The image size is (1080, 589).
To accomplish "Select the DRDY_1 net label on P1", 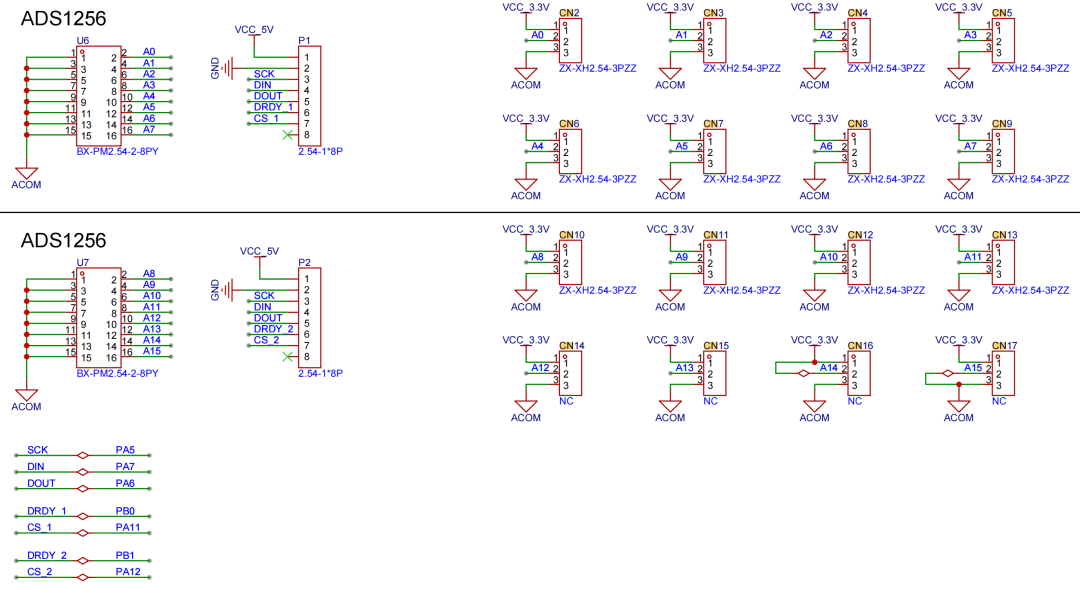I will [273, 107].
